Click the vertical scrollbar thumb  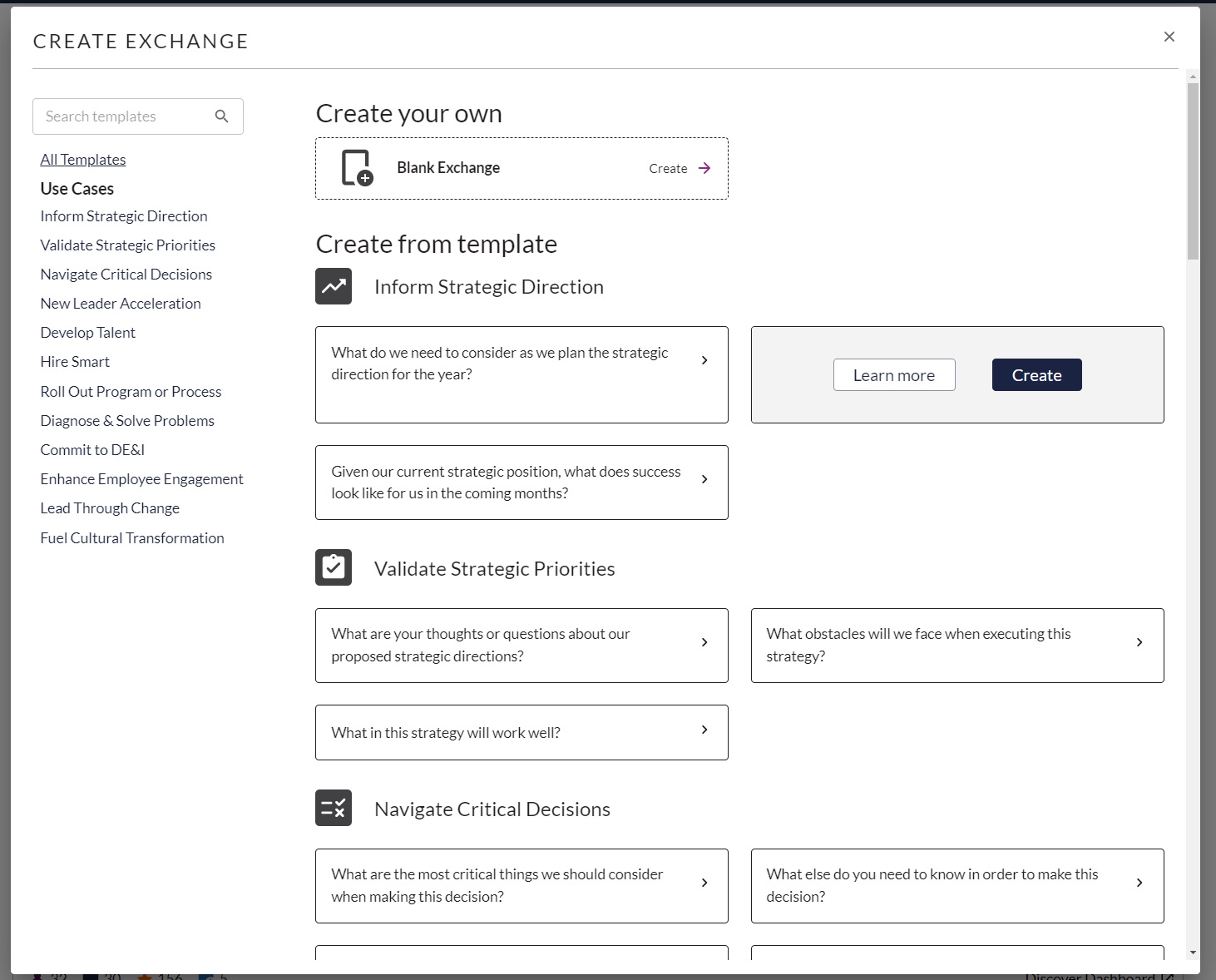[1194, 171]
